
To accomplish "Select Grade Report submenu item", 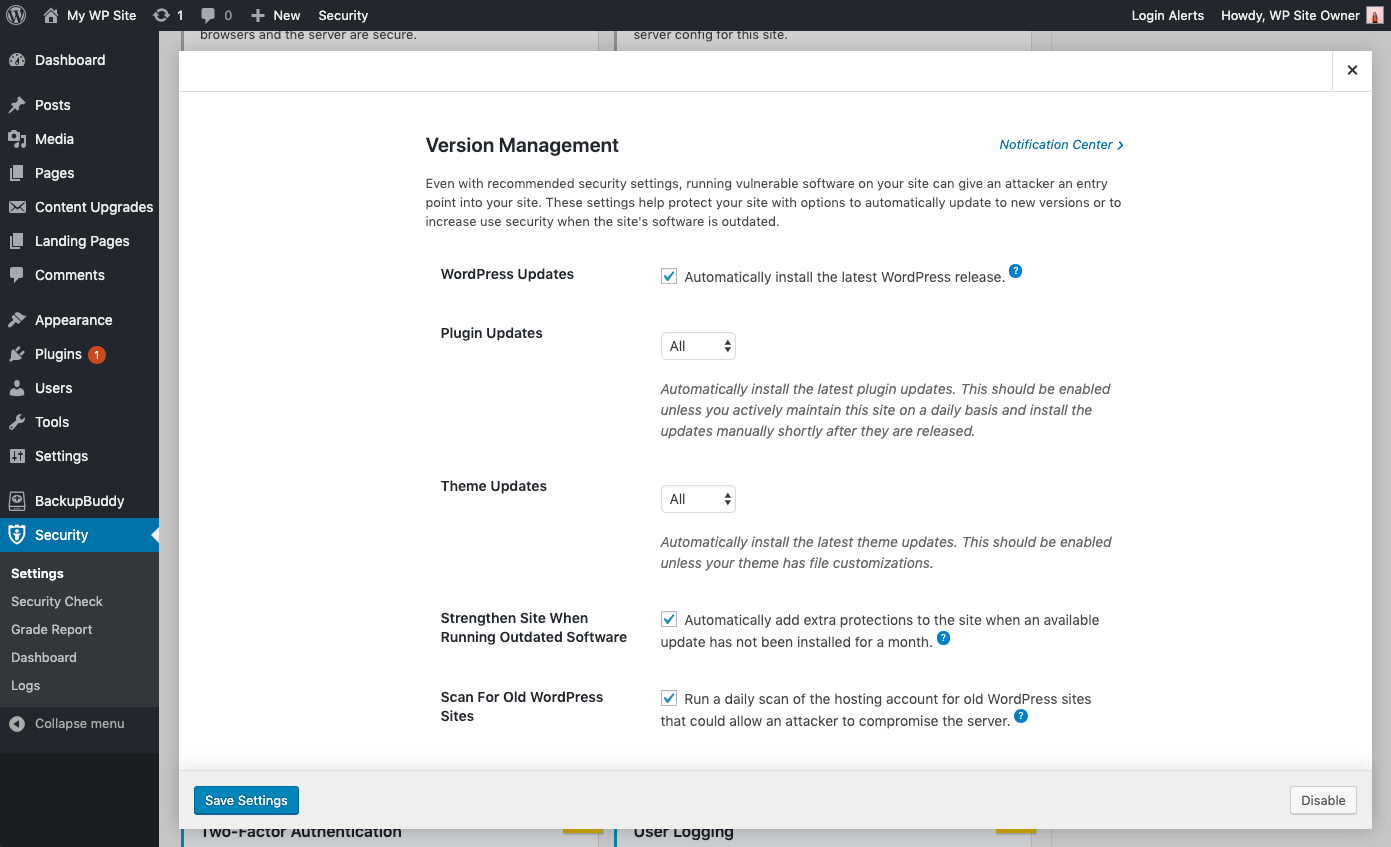I will [52, 629].
